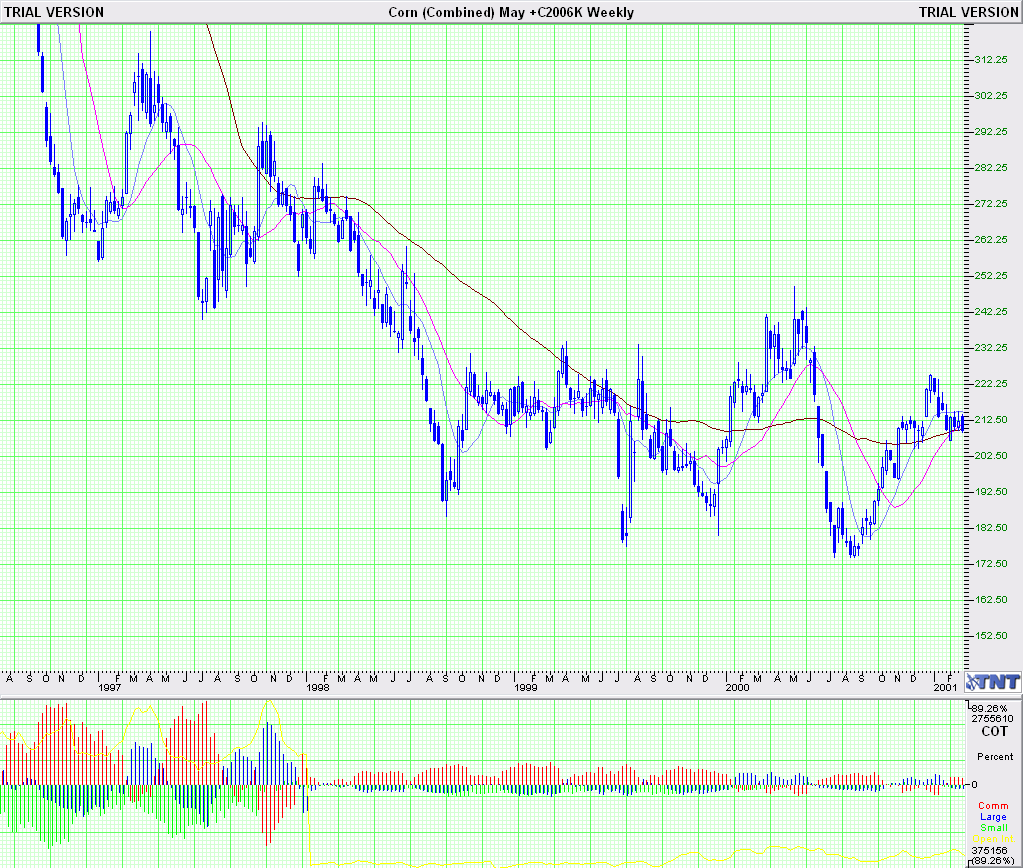
Task: Click the 262.25 price axis label
Action: click(991, 240)
